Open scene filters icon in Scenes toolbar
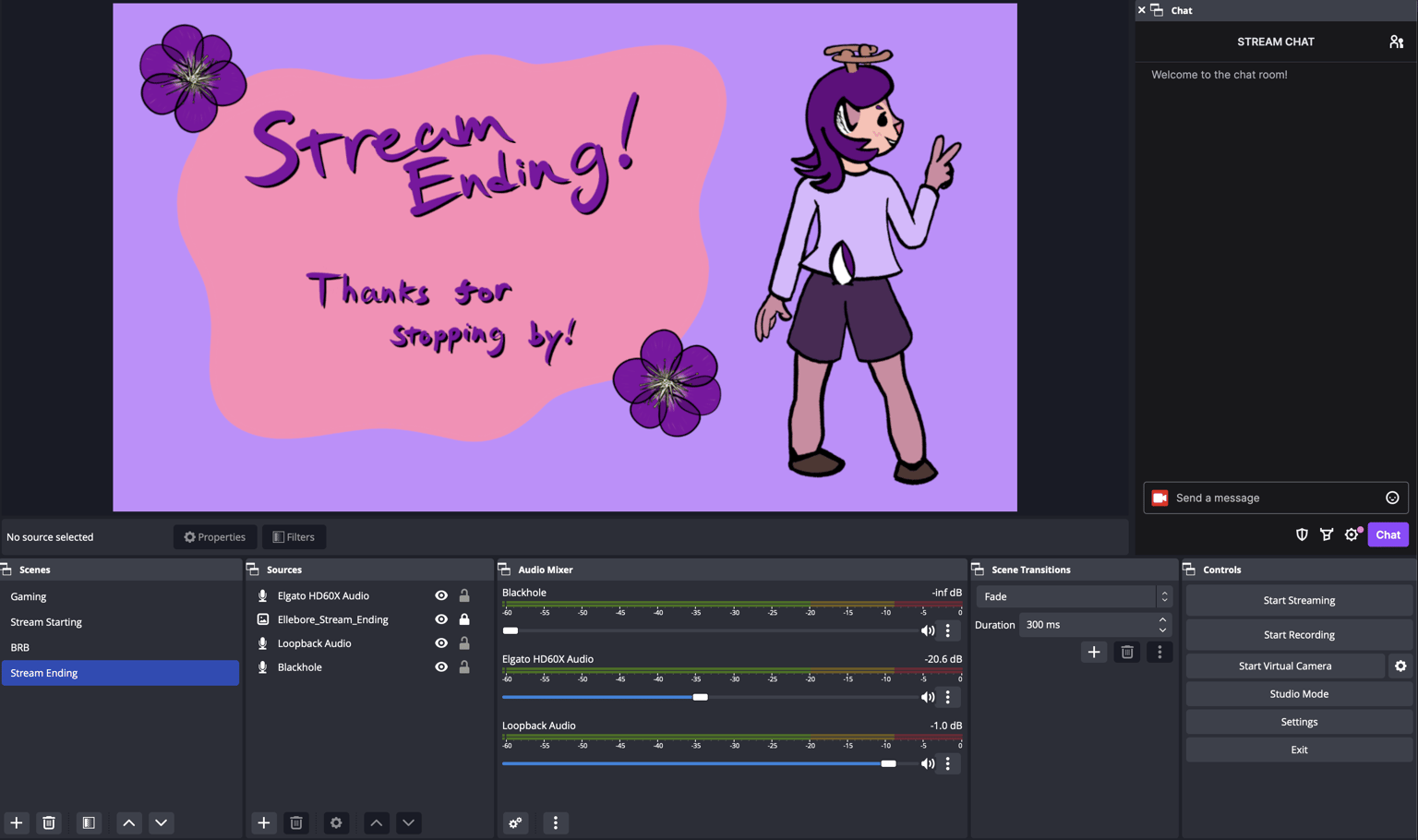The height and width of the screenshot is (840, 1418). pos(89,822)
